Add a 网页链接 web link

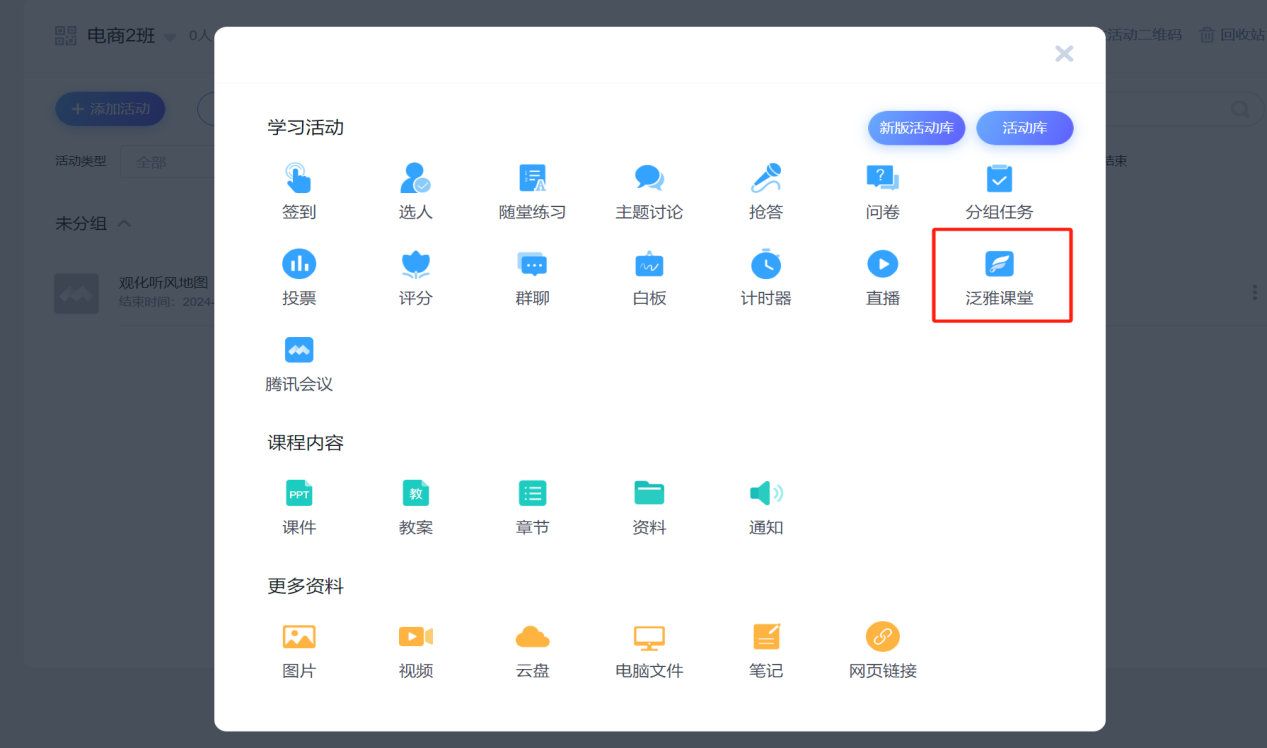point(882,637)
